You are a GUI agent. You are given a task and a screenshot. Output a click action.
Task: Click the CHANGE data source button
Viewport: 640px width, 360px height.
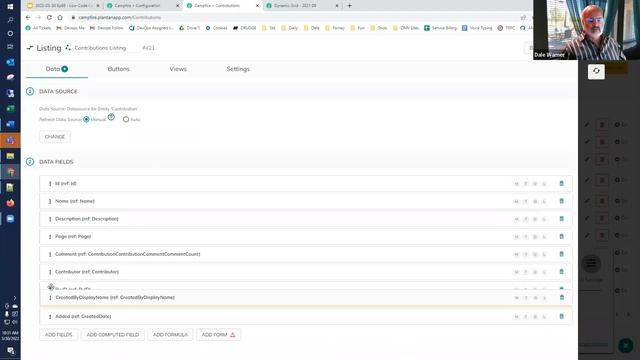click(x=55, y=137)
